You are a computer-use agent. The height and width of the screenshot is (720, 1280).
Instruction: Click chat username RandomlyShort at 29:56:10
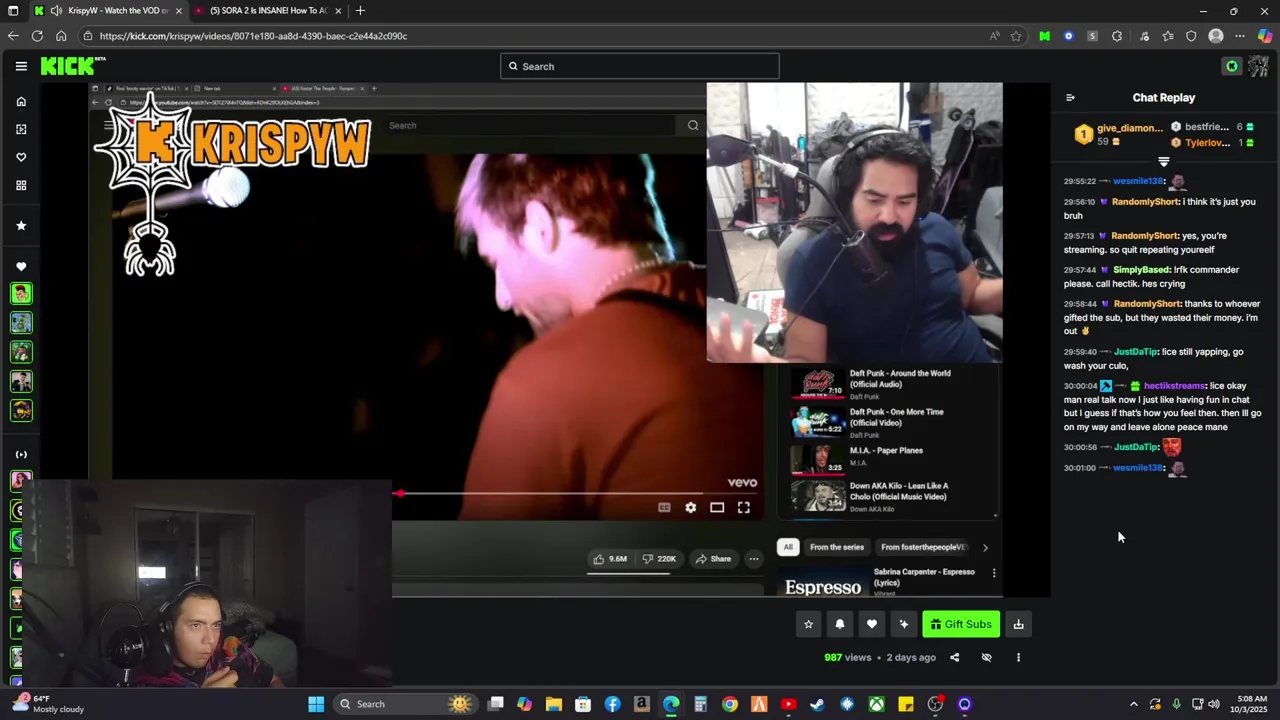coord(1145,202)
